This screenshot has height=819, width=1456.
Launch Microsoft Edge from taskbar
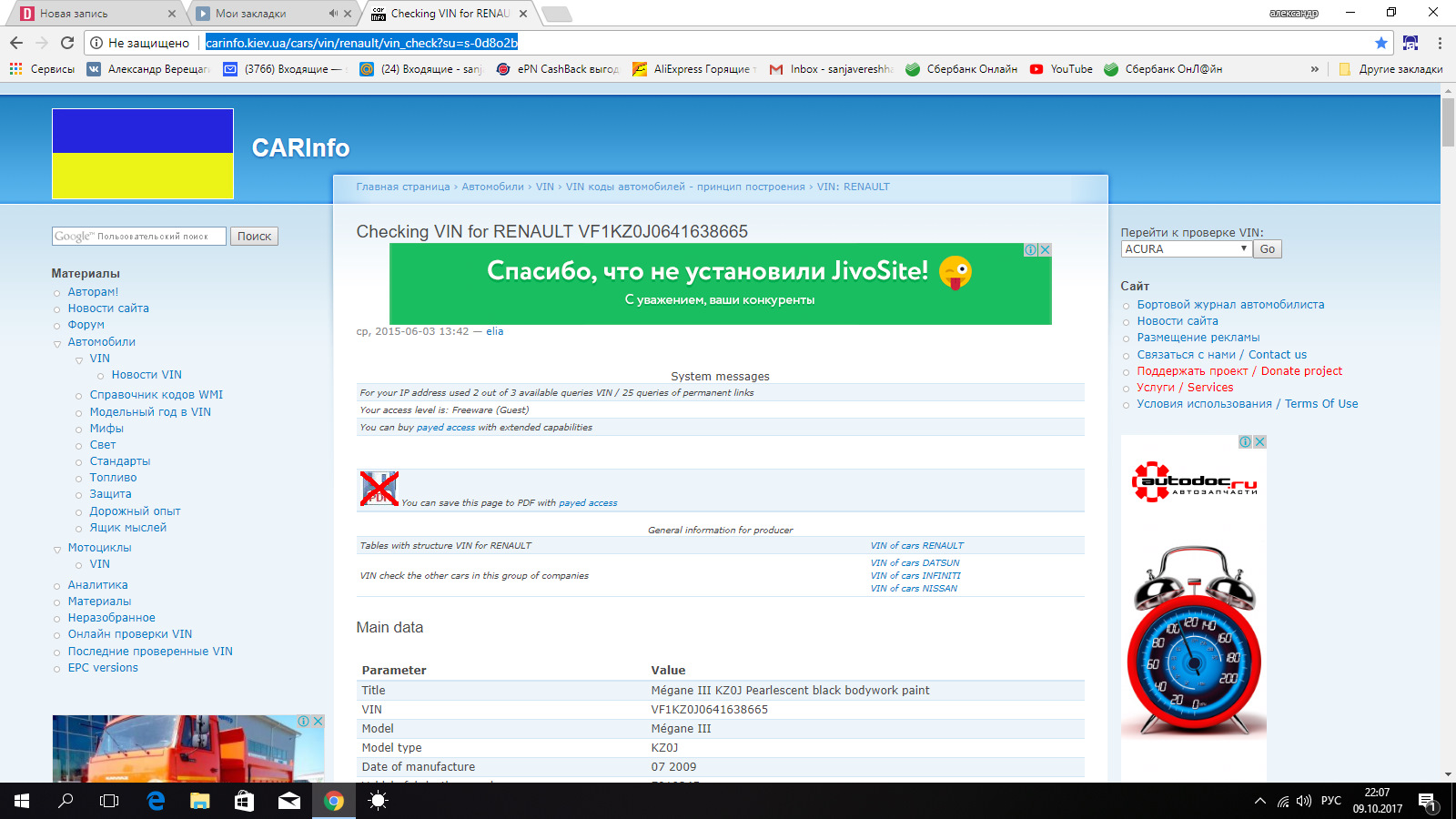[x=156, y=801]
